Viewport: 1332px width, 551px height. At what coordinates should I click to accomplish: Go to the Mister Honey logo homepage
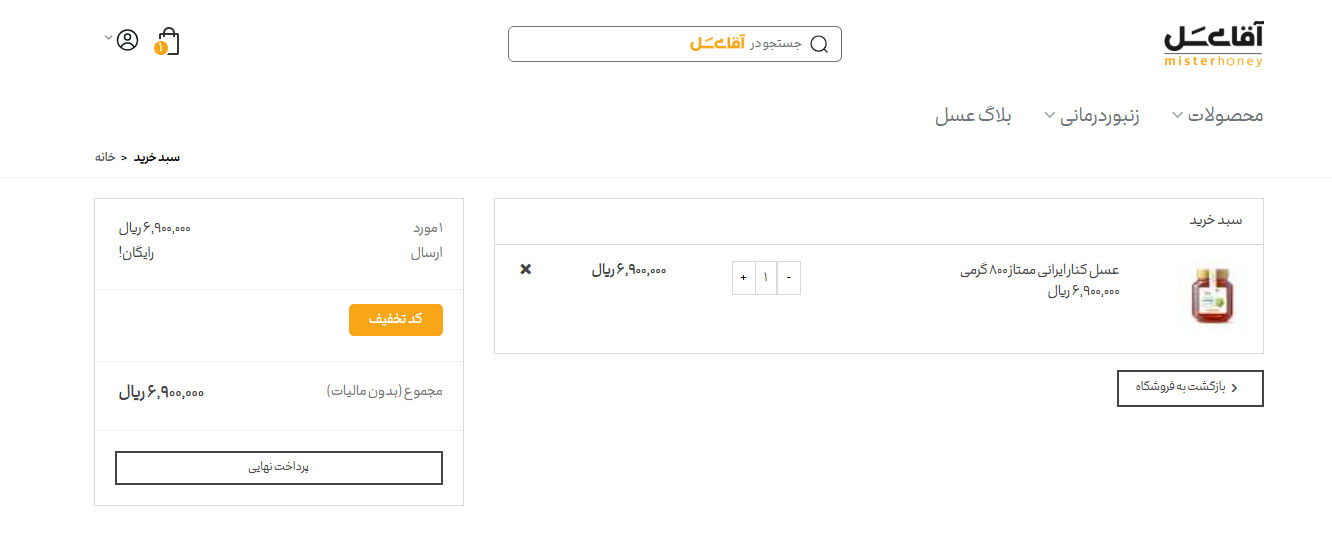pyautogui.click(x=1213, y=46)
